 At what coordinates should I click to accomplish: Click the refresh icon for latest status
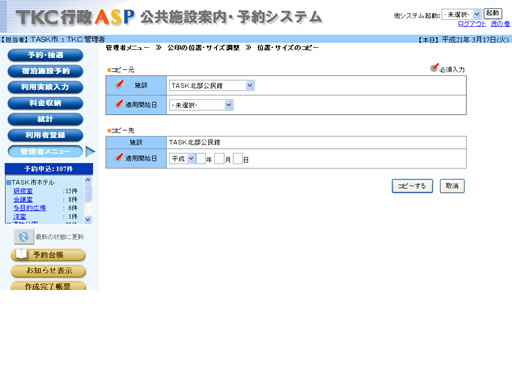[24, 237]
